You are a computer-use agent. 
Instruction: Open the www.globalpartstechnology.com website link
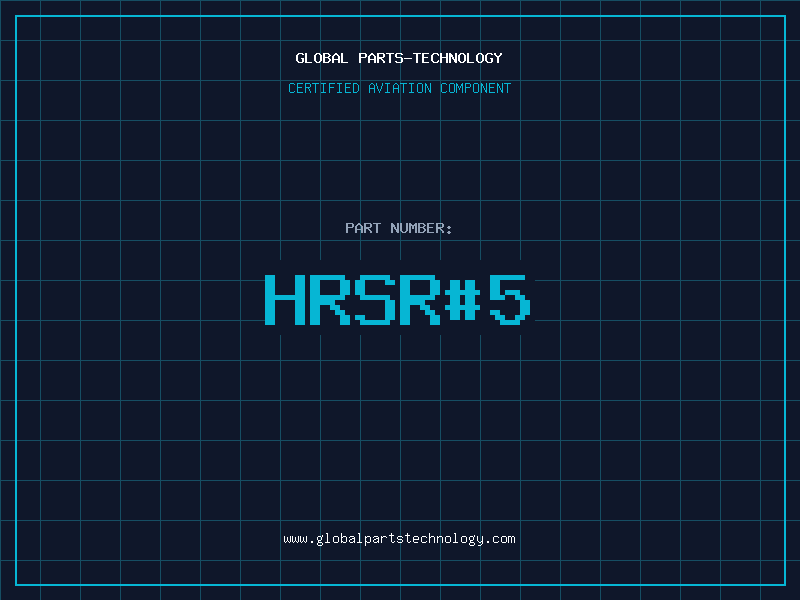tap(399, 539)
